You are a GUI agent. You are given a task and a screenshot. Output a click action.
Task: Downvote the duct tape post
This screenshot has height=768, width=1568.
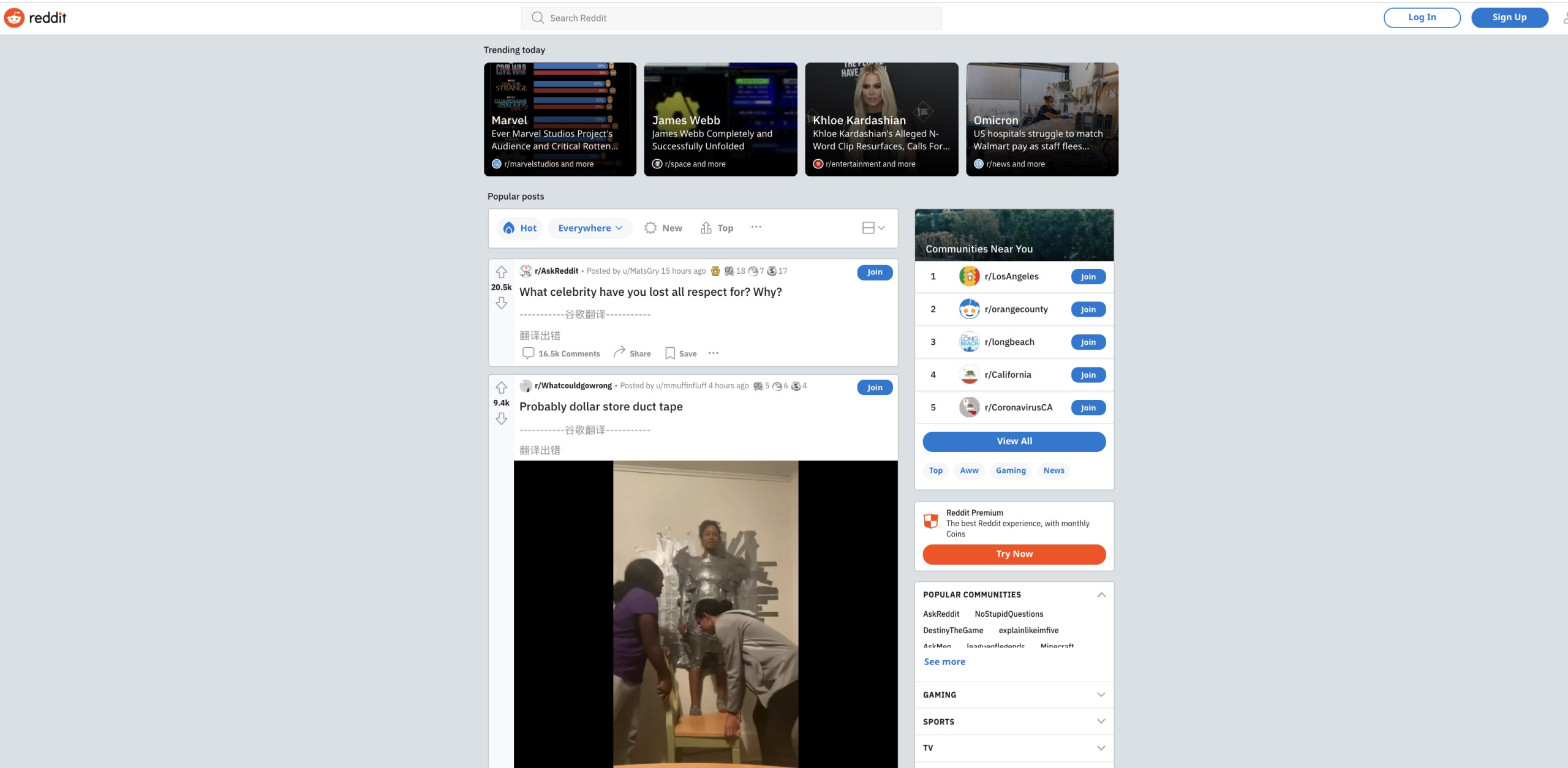pyautogui.click(x=501, y=418)
